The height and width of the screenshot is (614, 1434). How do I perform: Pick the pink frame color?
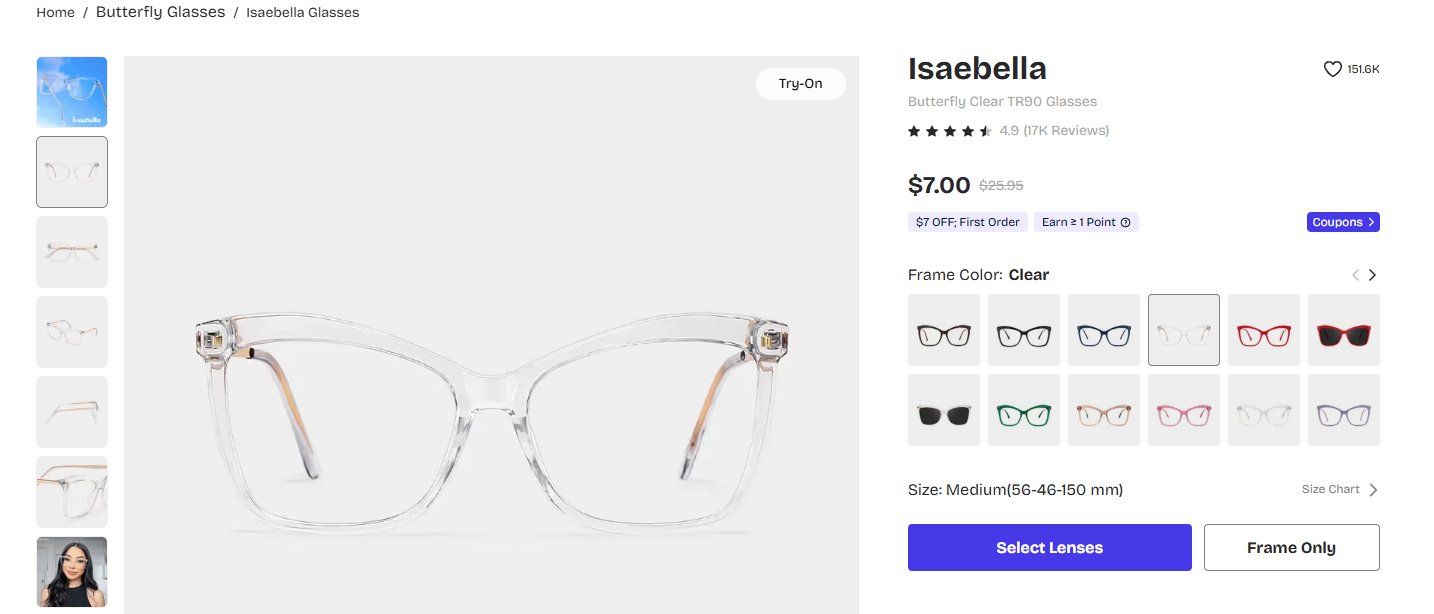pos(1183,409)
